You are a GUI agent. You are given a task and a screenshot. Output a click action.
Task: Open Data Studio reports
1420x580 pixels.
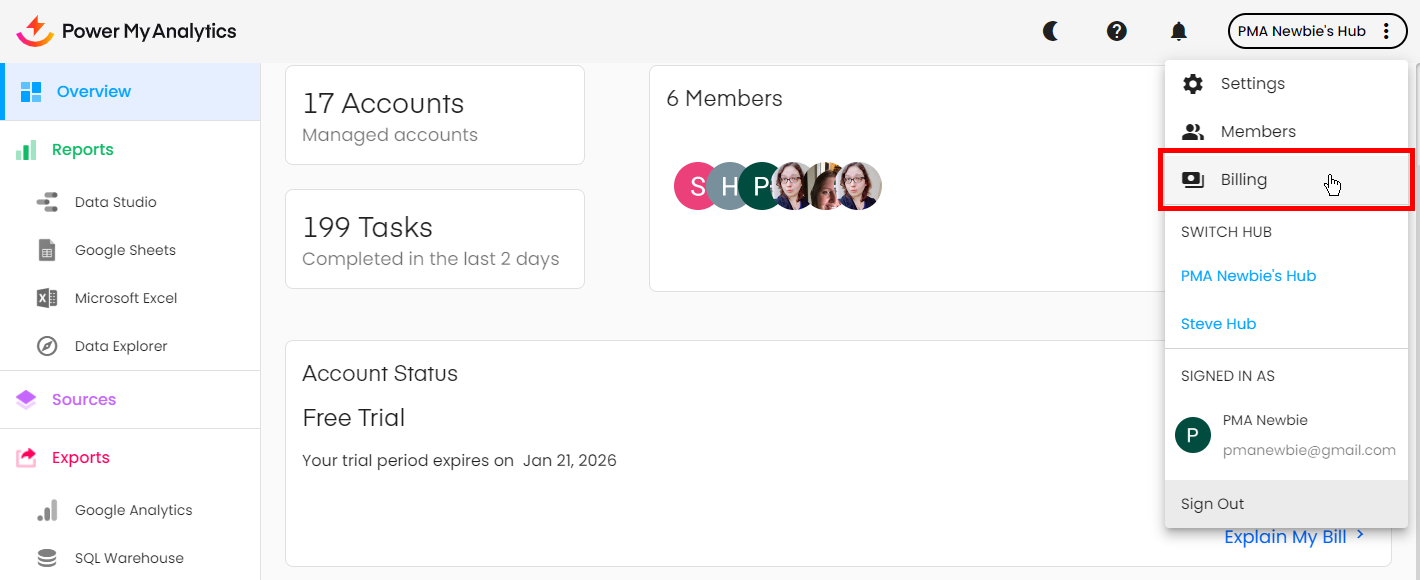[x=115, y=202]
